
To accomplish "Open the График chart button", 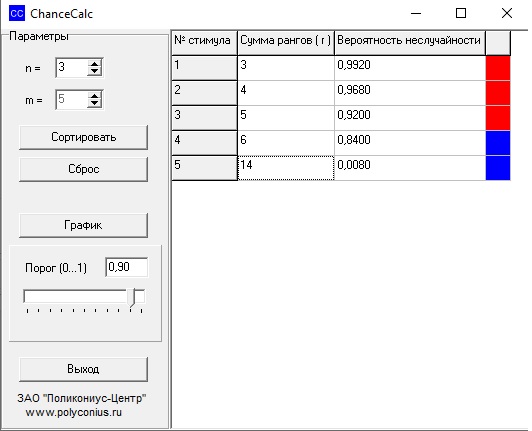I will [83, 225].
